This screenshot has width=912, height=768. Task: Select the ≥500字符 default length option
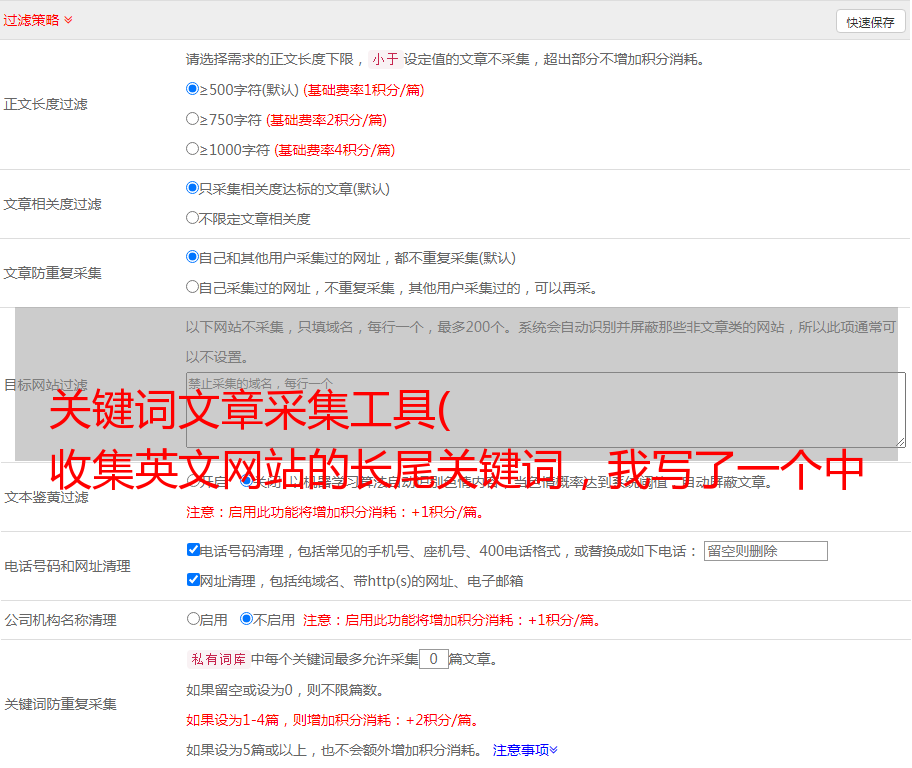point(193,89)
